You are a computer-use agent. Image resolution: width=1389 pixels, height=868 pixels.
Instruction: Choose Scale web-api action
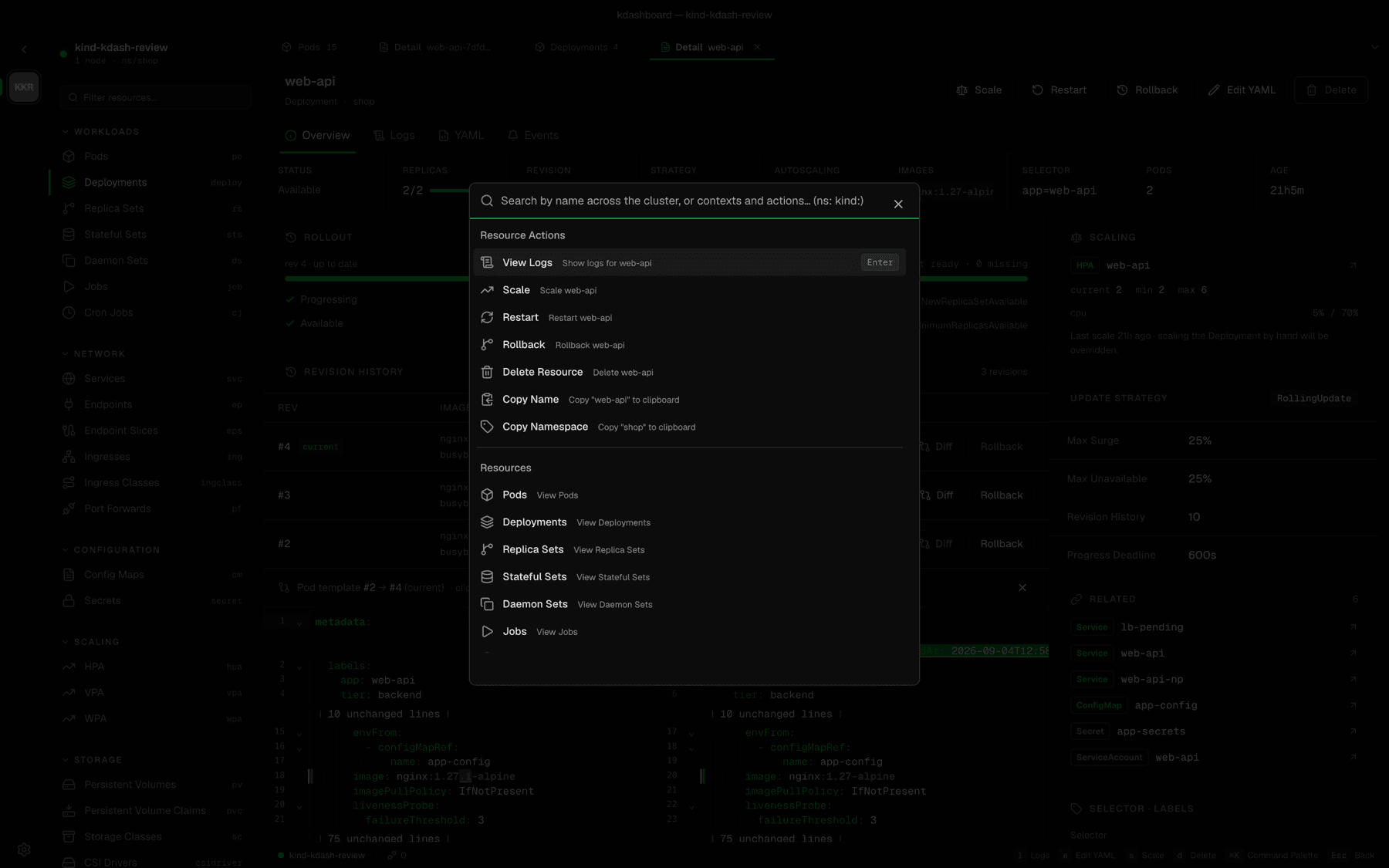(689, 290)
